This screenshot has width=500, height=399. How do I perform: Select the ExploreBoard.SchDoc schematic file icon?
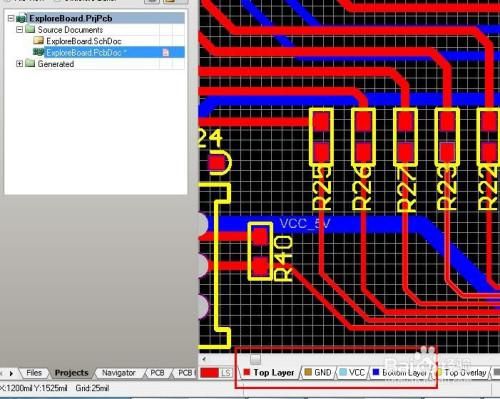point(39,41)
